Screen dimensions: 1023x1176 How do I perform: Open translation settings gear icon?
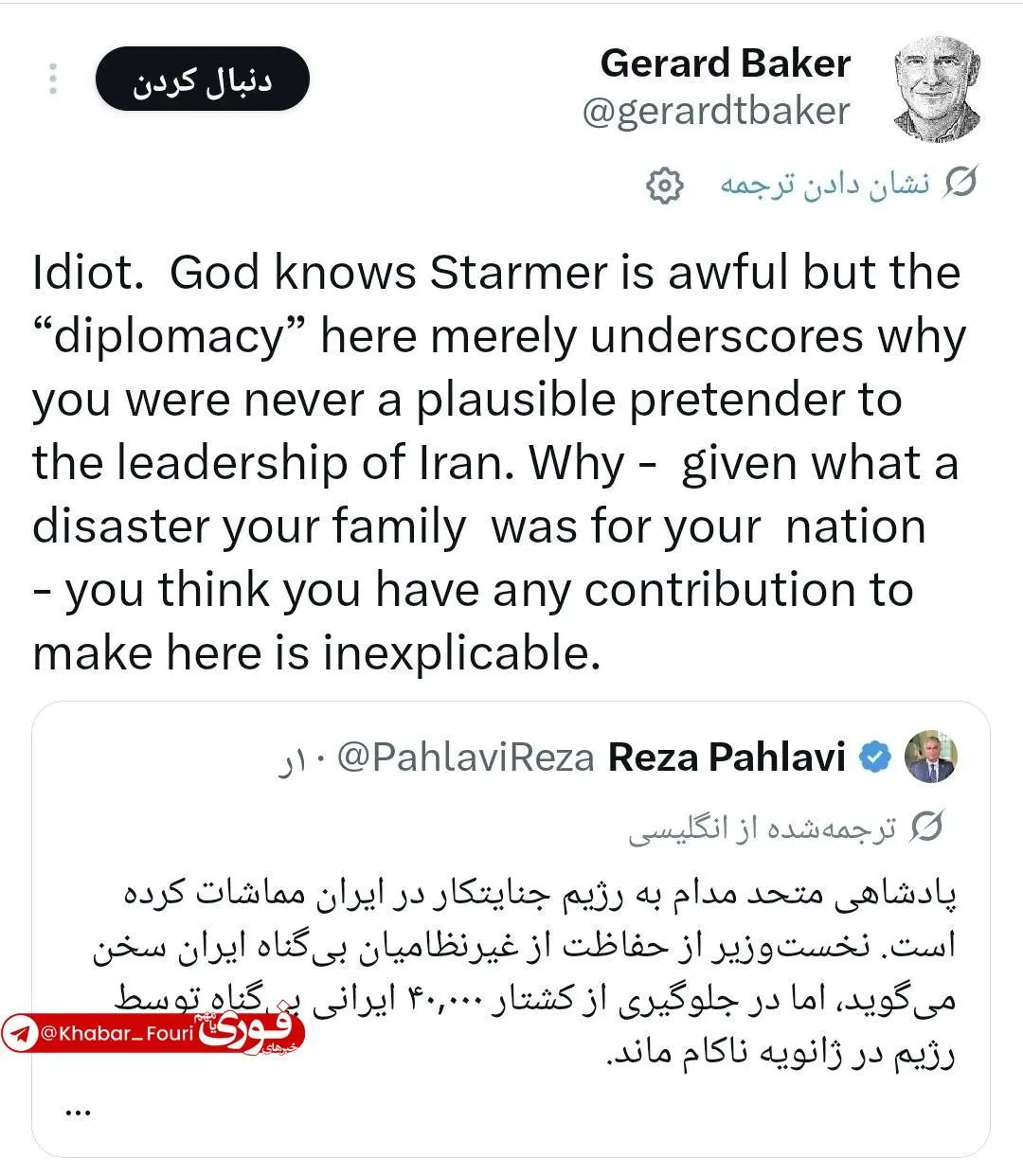click(664, 186)
